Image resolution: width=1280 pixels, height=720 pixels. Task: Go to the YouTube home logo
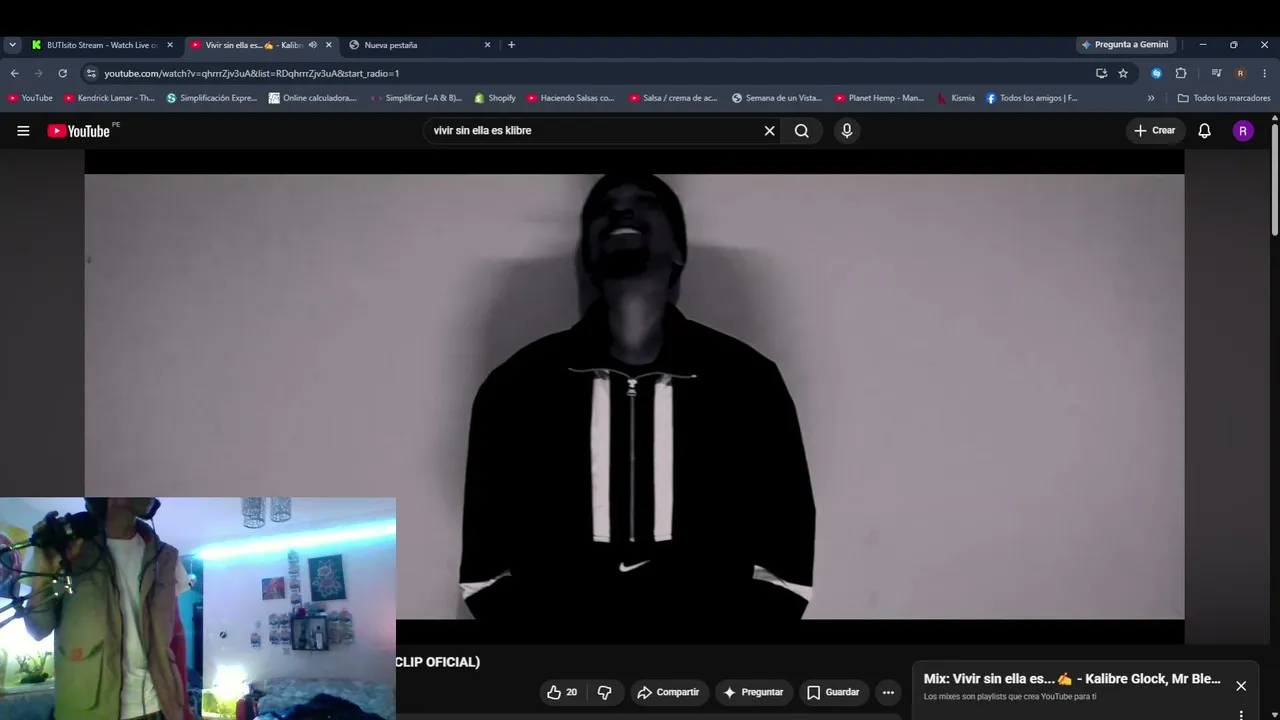pyautogui.click(x=79, y=131)
